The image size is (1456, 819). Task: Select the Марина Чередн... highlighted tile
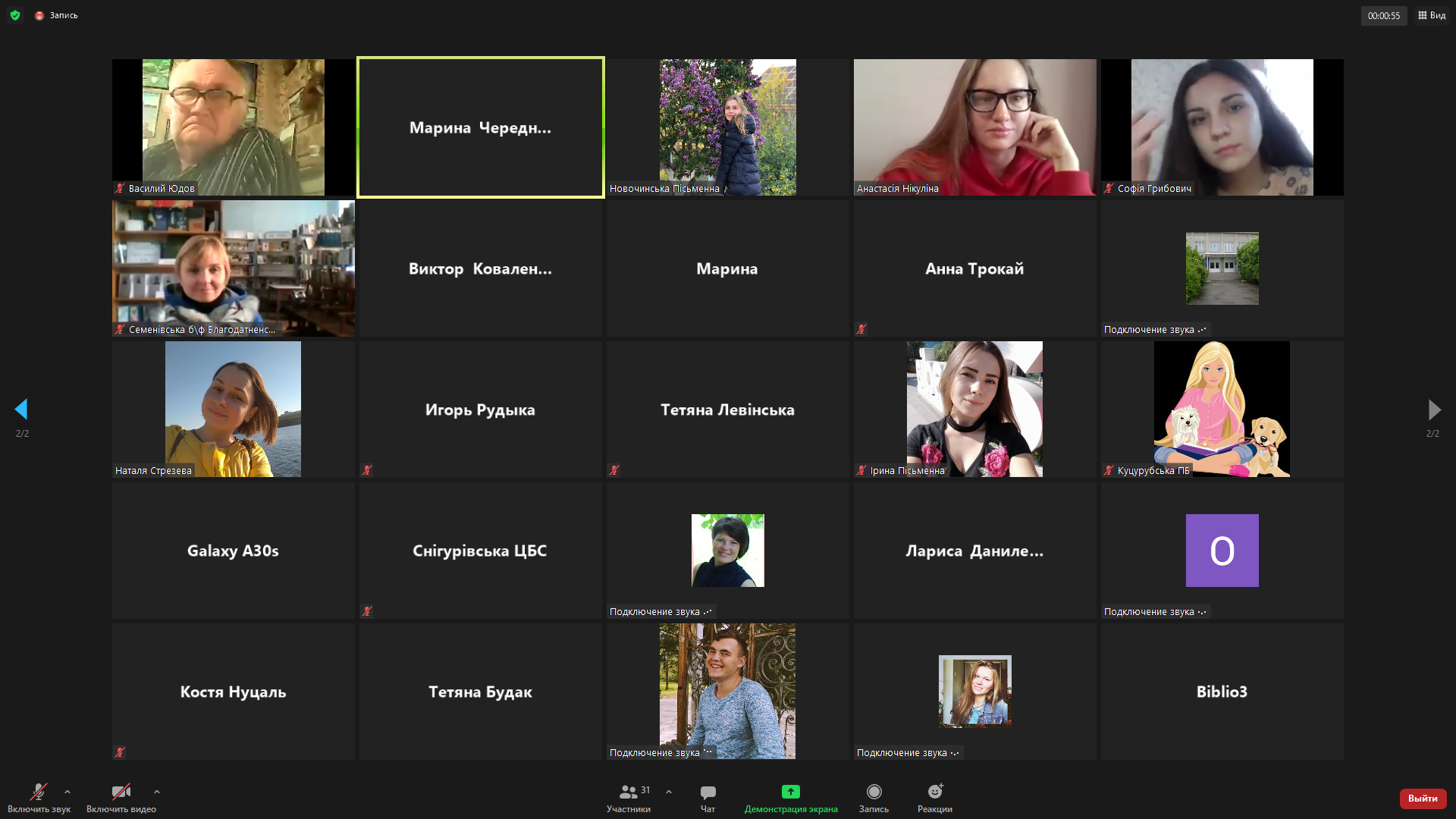tap(481, 127)
